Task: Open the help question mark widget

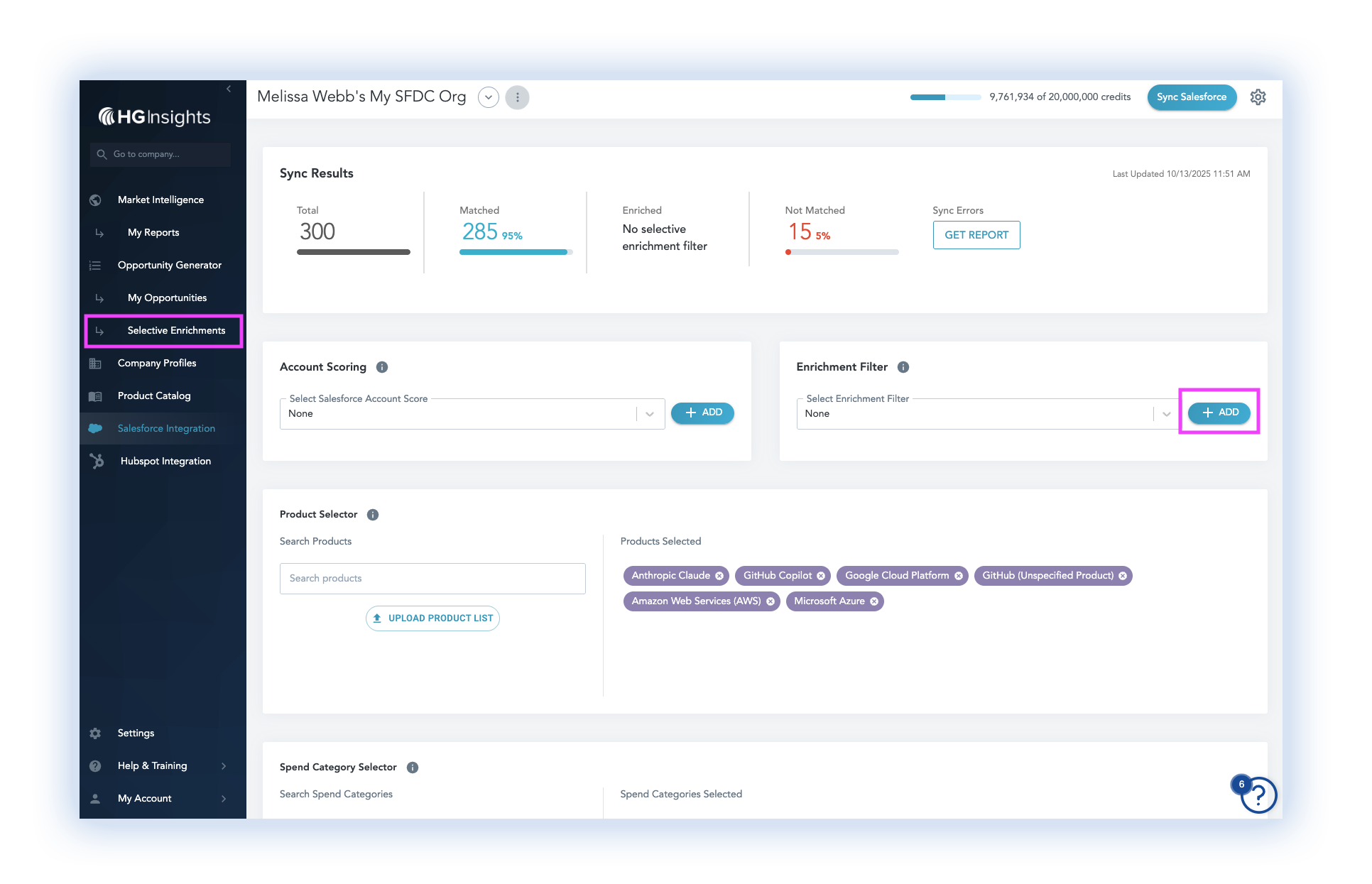Action: click(x=1258, y=795)
